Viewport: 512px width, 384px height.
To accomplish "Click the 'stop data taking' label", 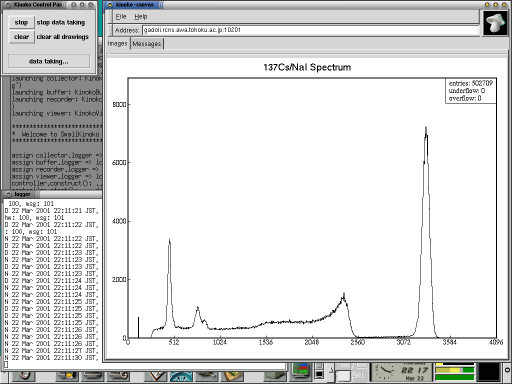I will point(61,22).
